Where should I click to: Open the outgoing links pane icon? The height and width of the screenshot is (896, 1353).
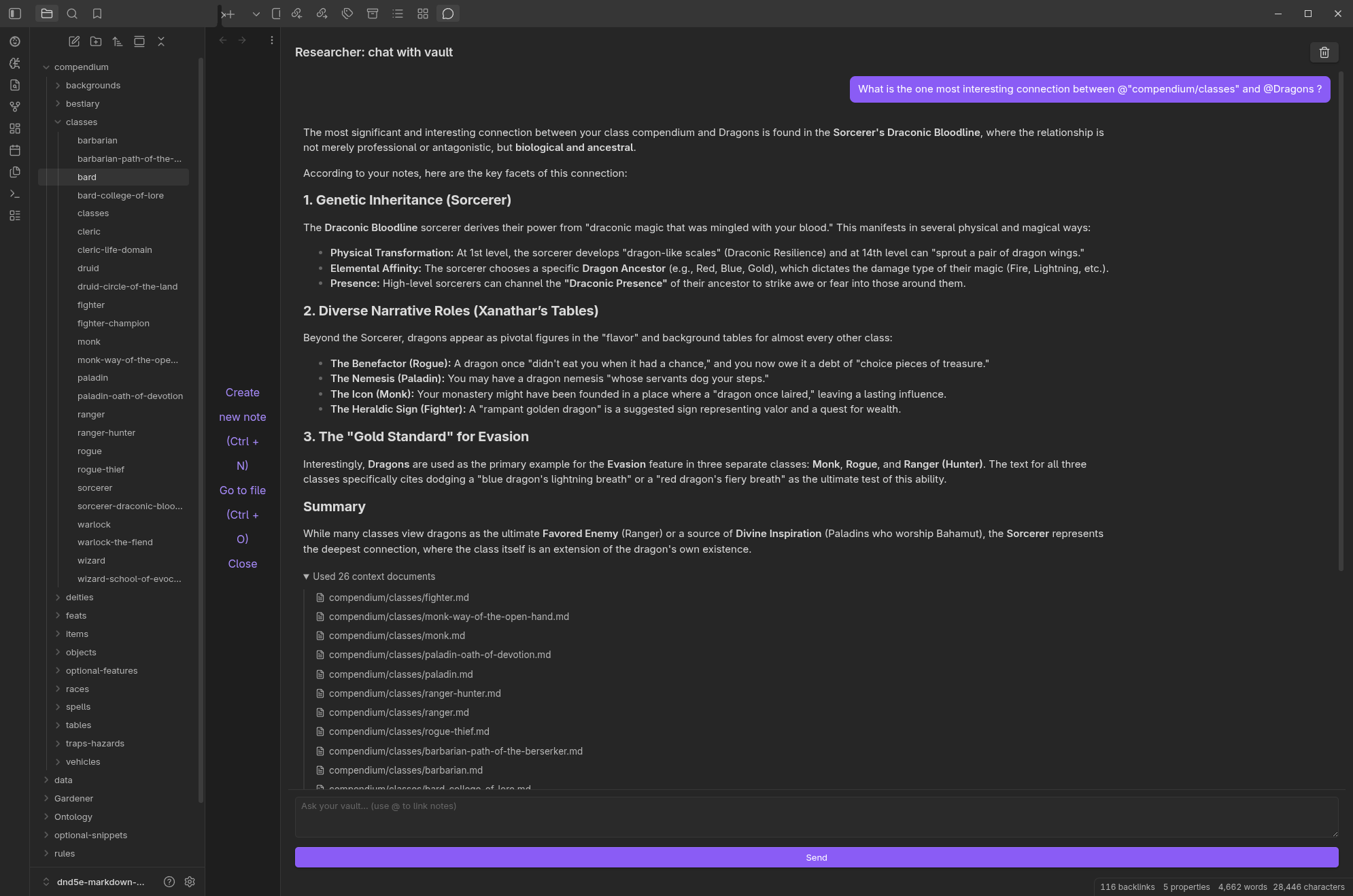click(322, 14)
